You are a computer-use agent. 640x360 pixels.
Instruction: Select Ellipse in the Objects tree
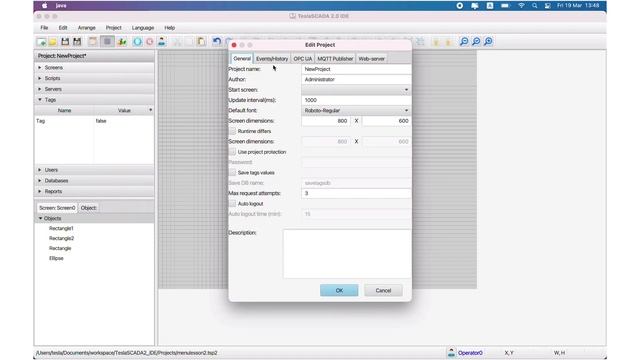[x=56, y=258]
